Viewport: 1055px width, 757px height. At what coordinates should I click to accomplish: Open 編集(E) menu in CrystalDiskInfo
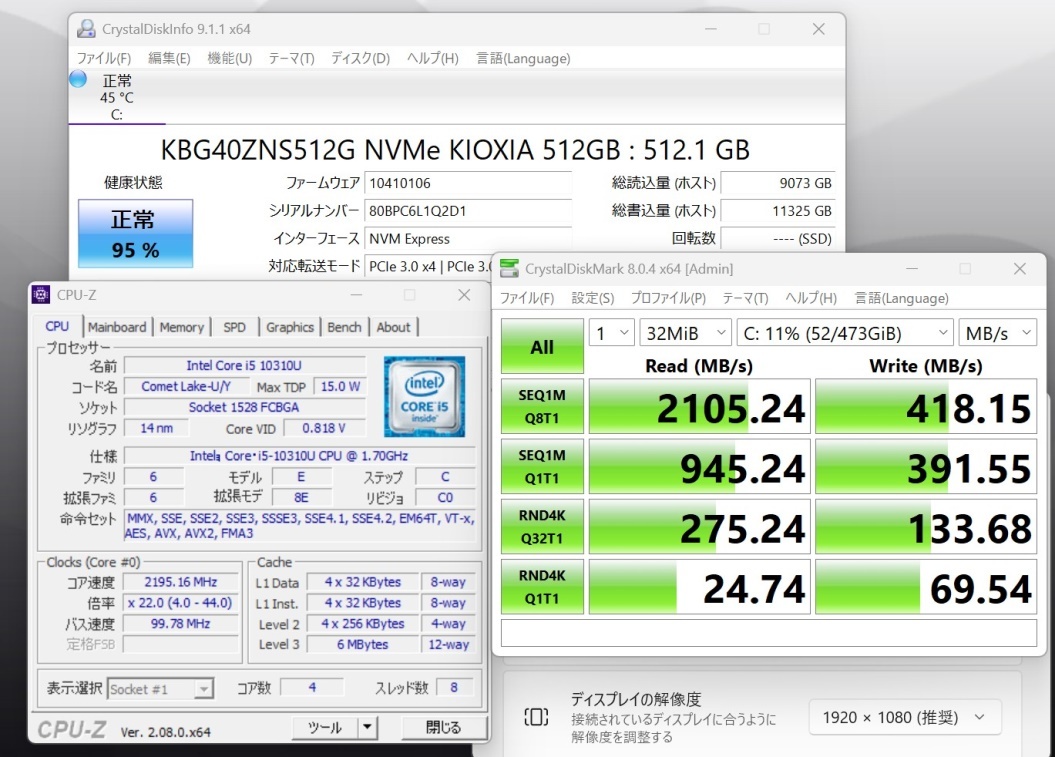coord(169,59)
